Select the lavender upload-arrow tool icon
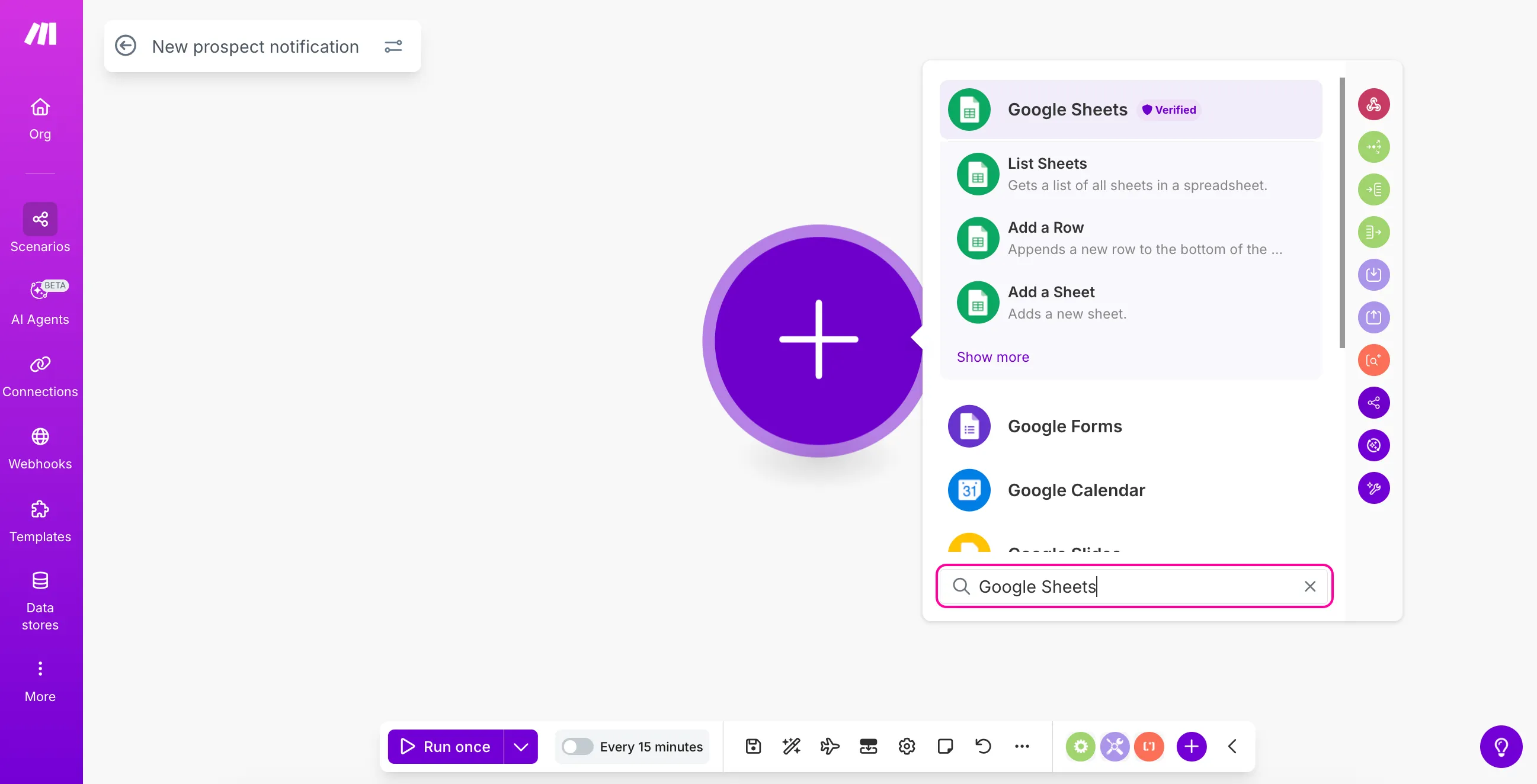The image size is (1537, 784). coord(1373,317)
